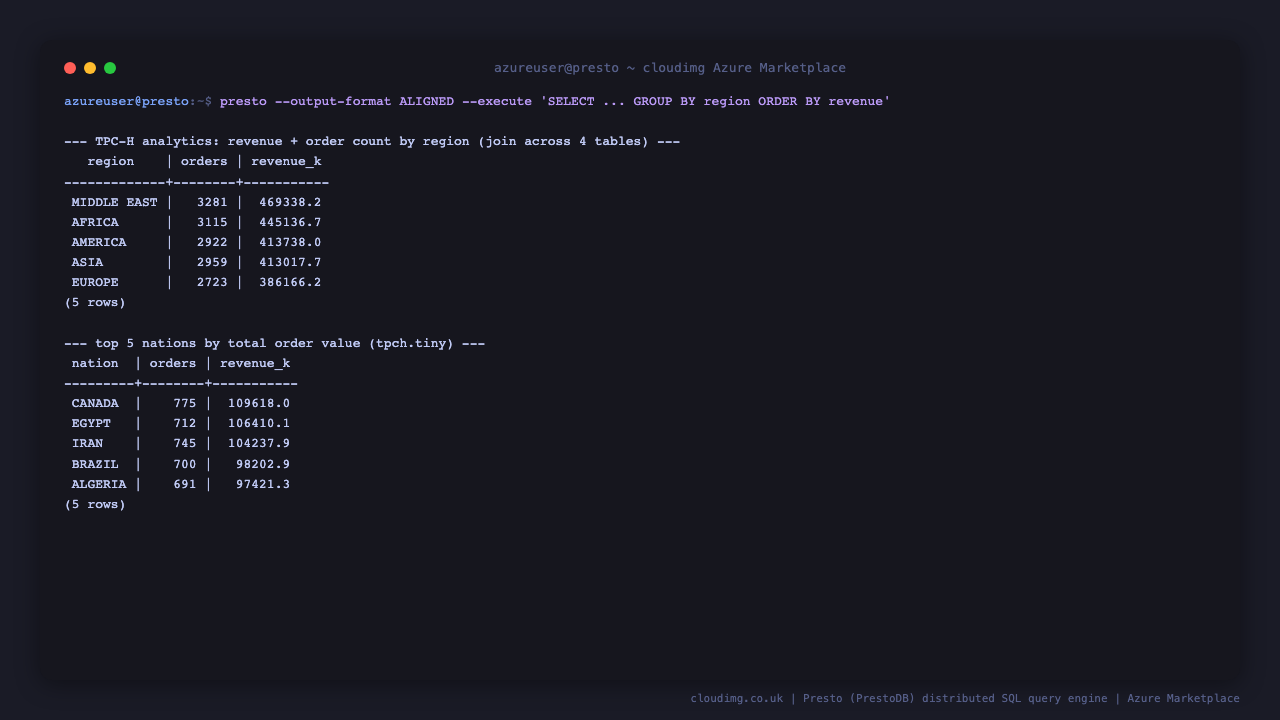Click 'orders' header in region table
The image size is (1280, 720).
(x=204, y=161)
